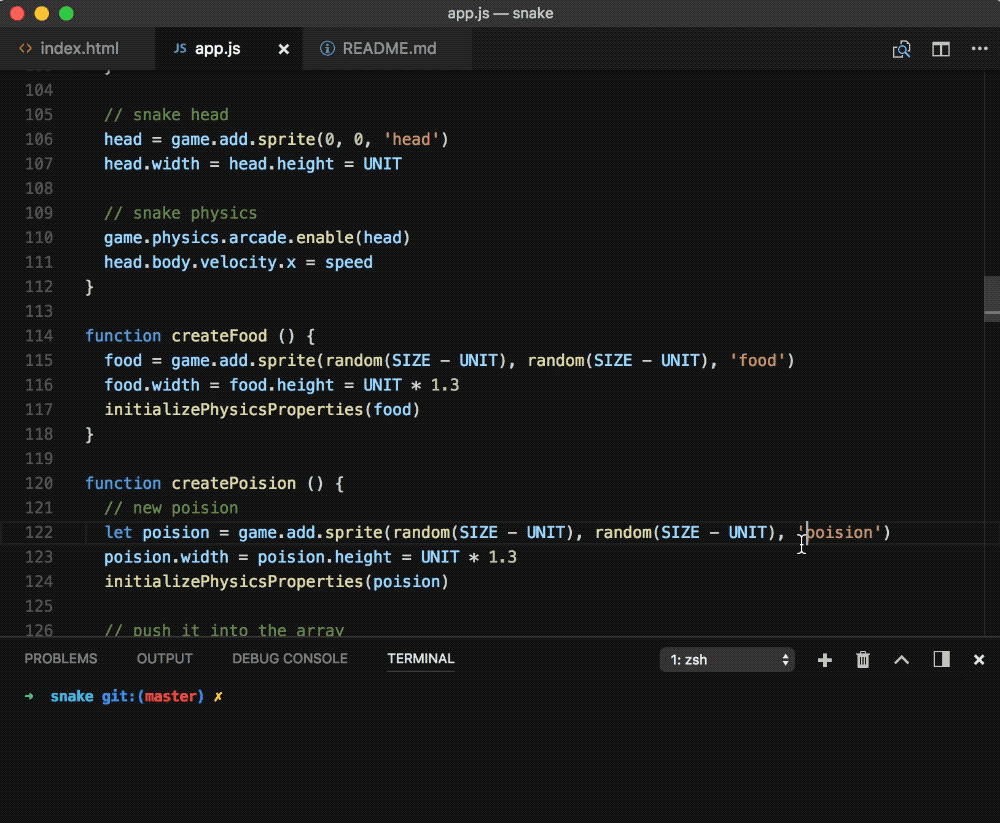
Task: Show the OUTPUT panel tab
Action: 165,659
